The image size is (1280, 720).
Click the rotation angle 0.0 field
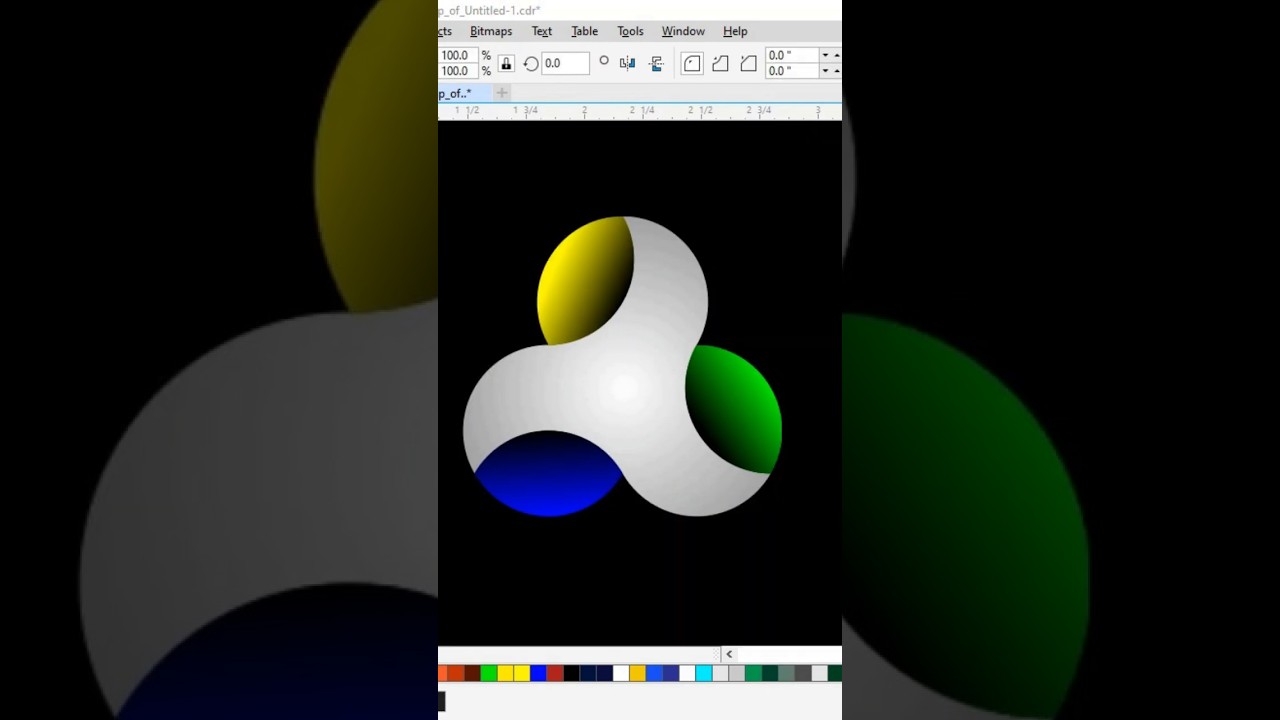coord(565,63)
